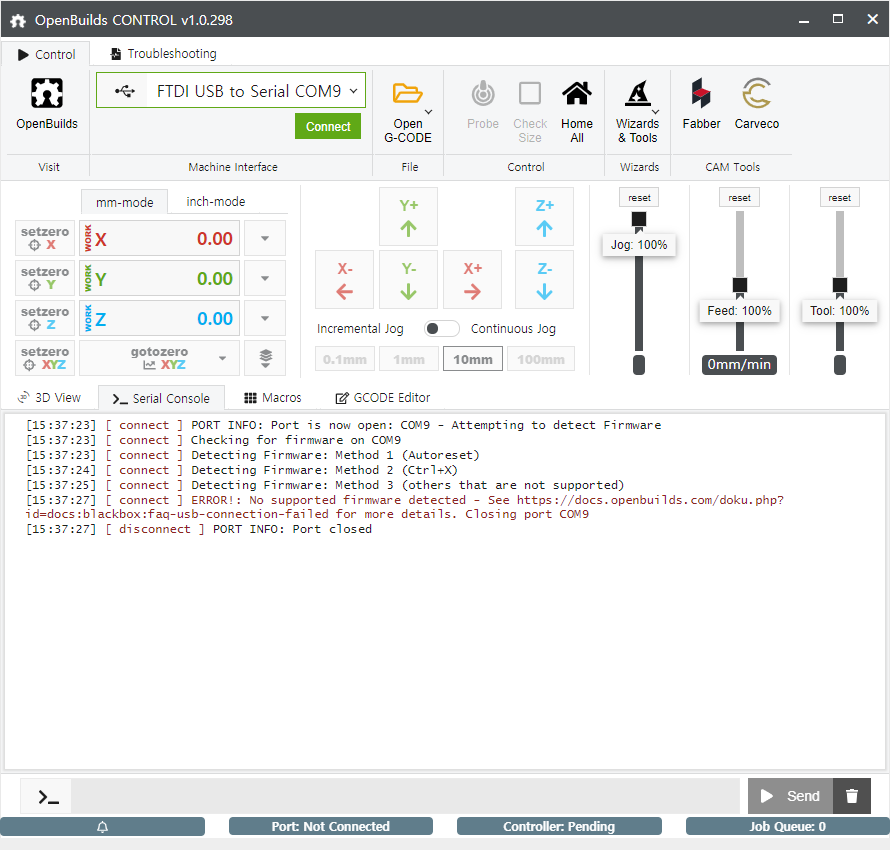Jog the X+ axis arrow

coord(472,280)
